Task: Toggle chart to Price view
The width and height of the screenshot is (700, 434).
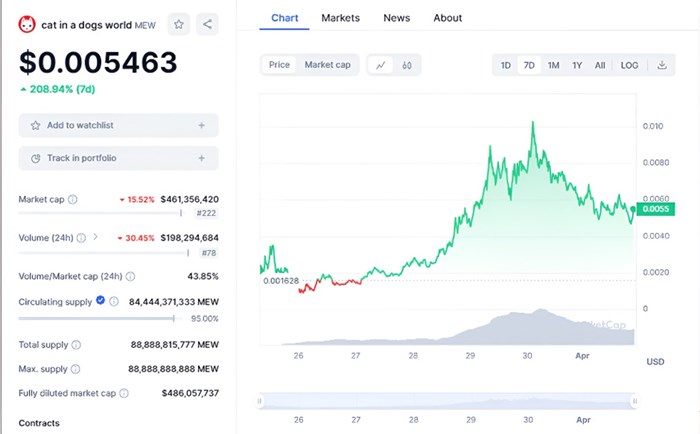Action: [279, 65]
